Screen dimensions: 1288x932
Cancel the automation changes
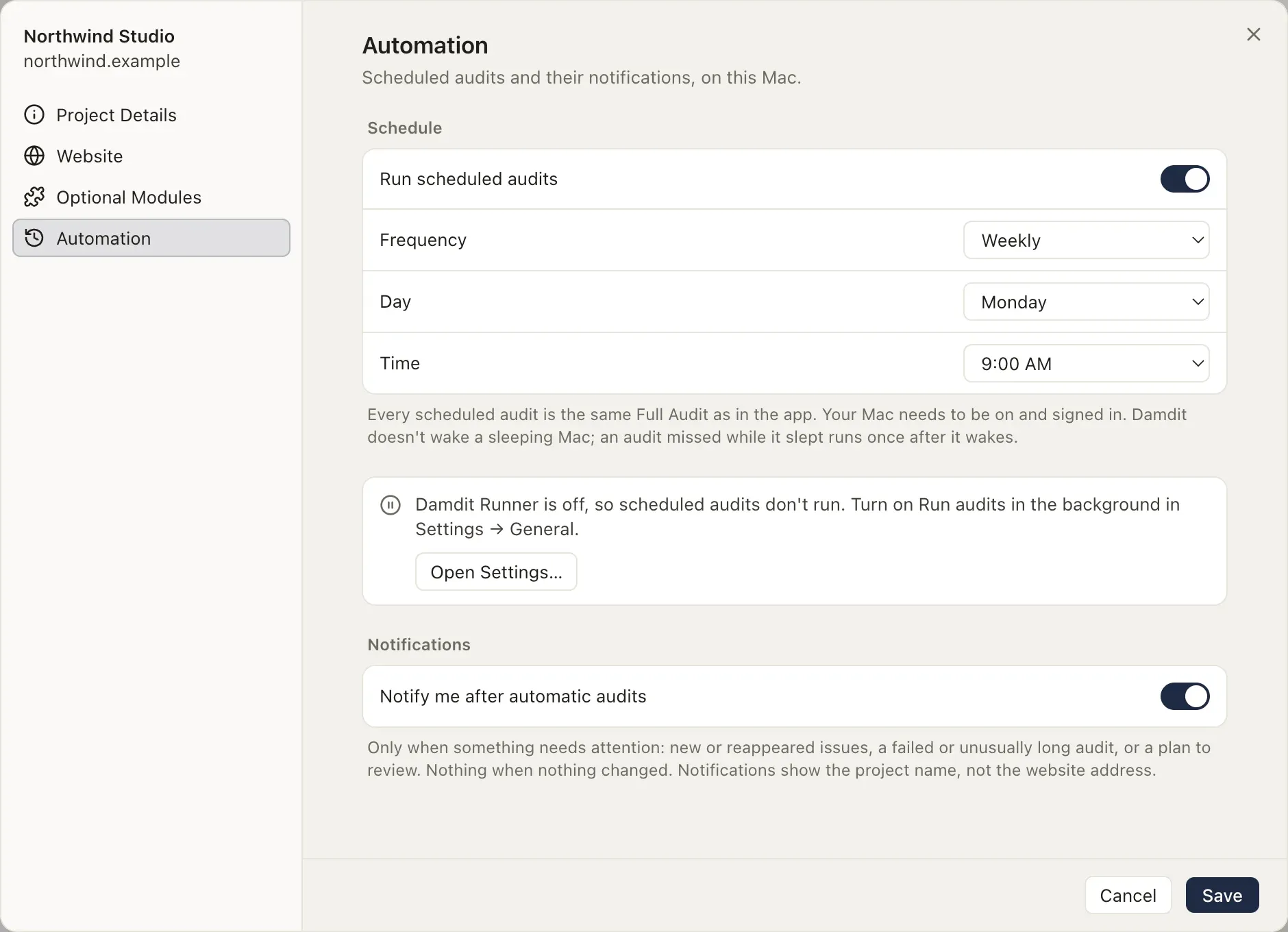pyautogui.click(x=1128, y=895)
